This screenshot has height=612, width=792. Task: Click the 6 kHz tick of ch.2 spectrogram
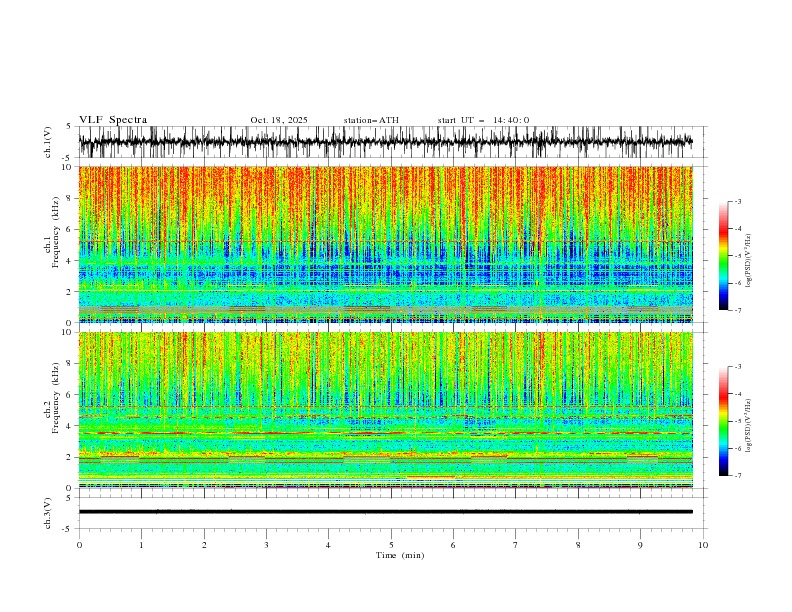(70, 394)
